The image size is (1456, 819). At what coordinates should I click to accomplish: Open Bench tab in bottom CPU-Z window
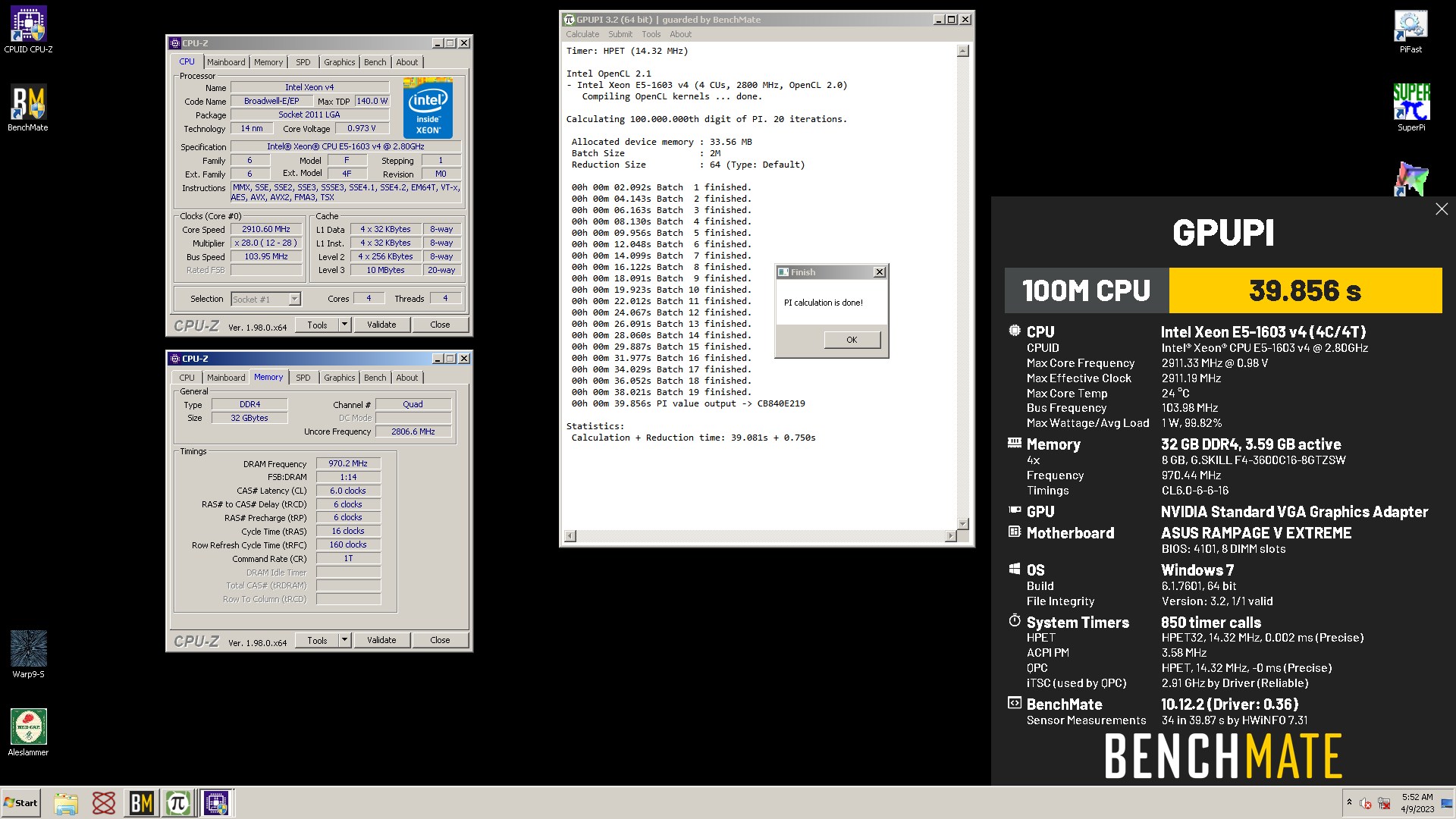(x=375, y=378)
